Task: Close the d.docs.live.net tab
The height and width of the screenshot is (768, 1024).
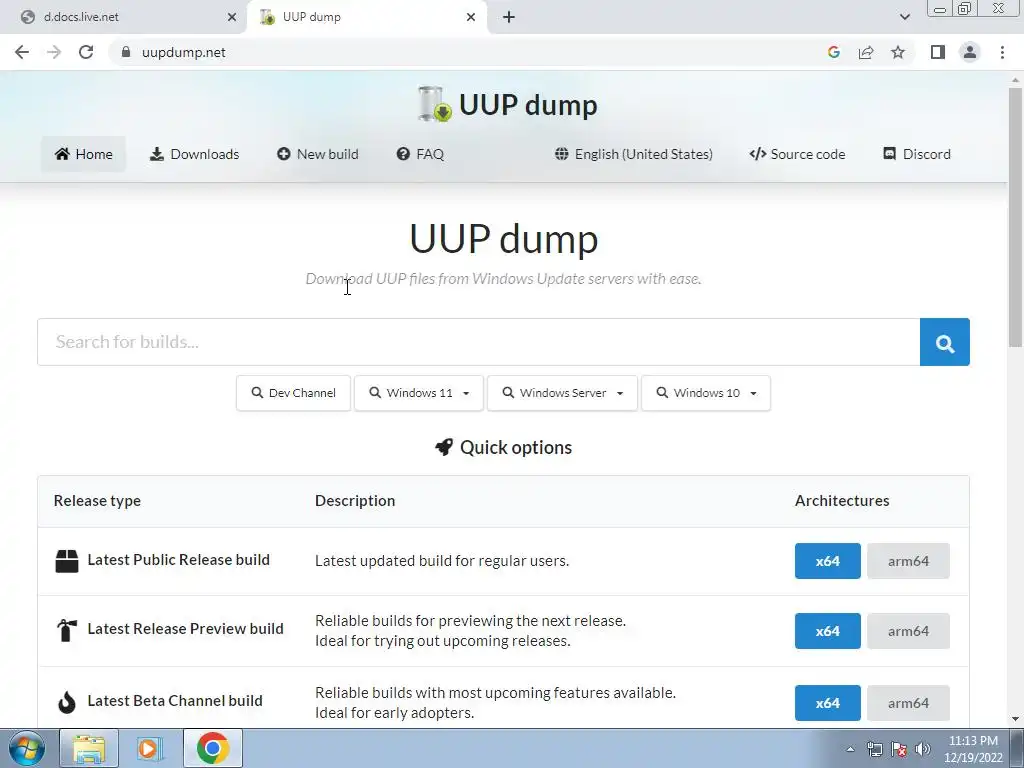Action: pos(232,17)
